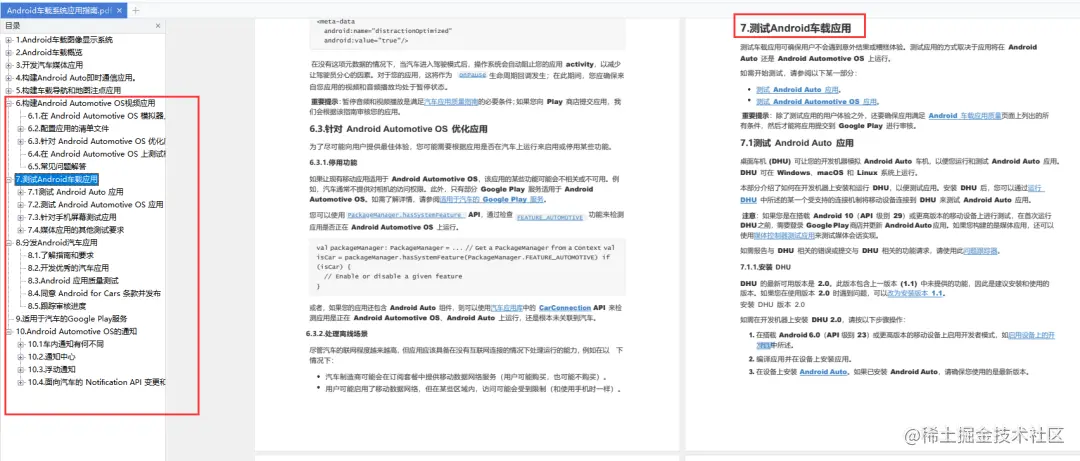Image resolution: width=1080 pixels, height=461 pixels.
Task: Open outline entry 8.2.开发优秀的汽车应用
Action: point(68,268)
